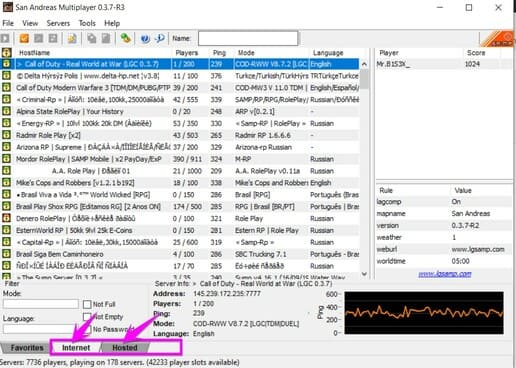
Task: Click the Delete Server toolbar icon
Action: (x=39, y=39)
